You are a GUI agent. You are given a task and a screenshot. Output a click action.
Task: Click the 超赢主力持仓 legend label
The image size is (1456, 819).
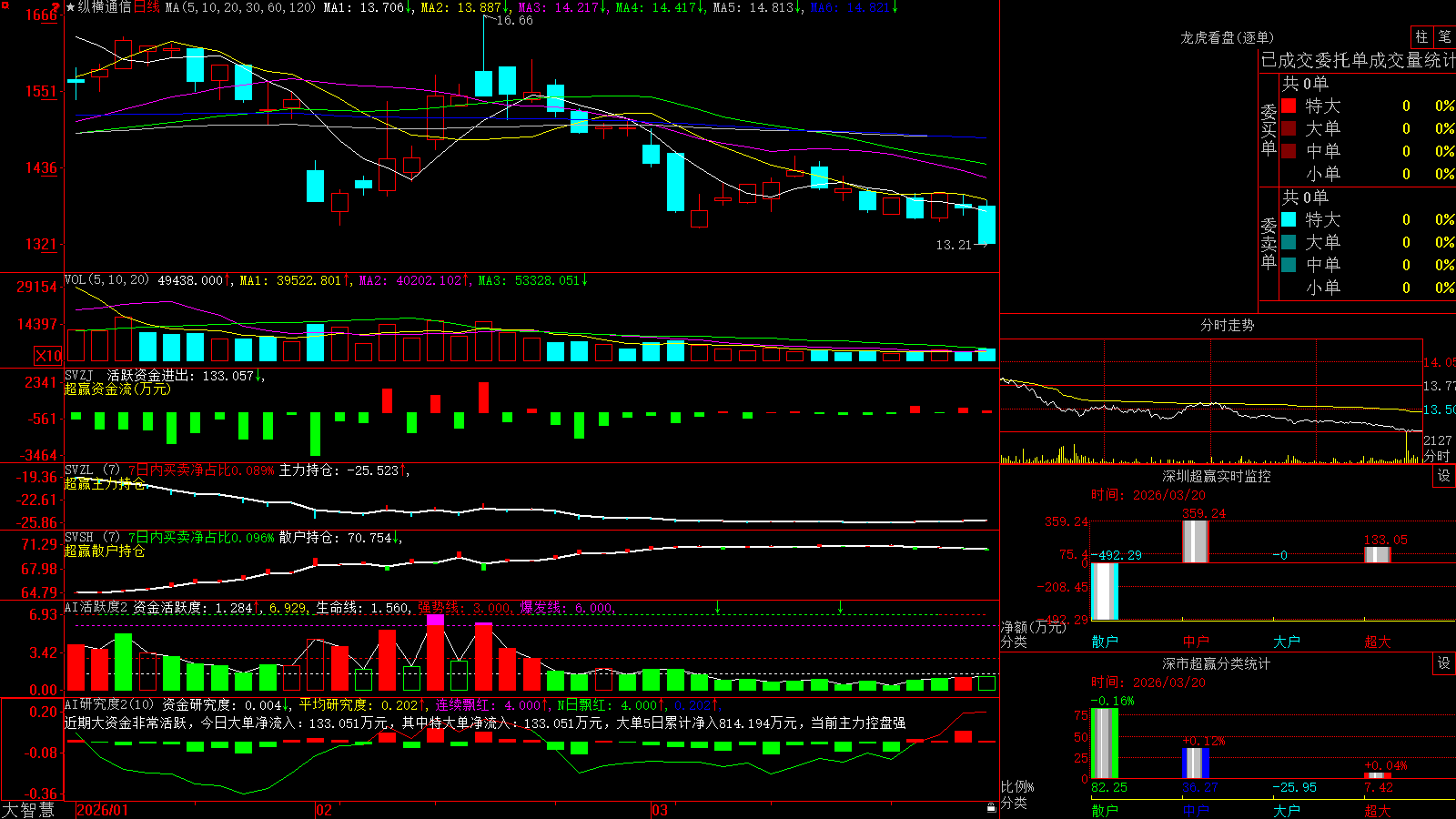tap(105, 483)
